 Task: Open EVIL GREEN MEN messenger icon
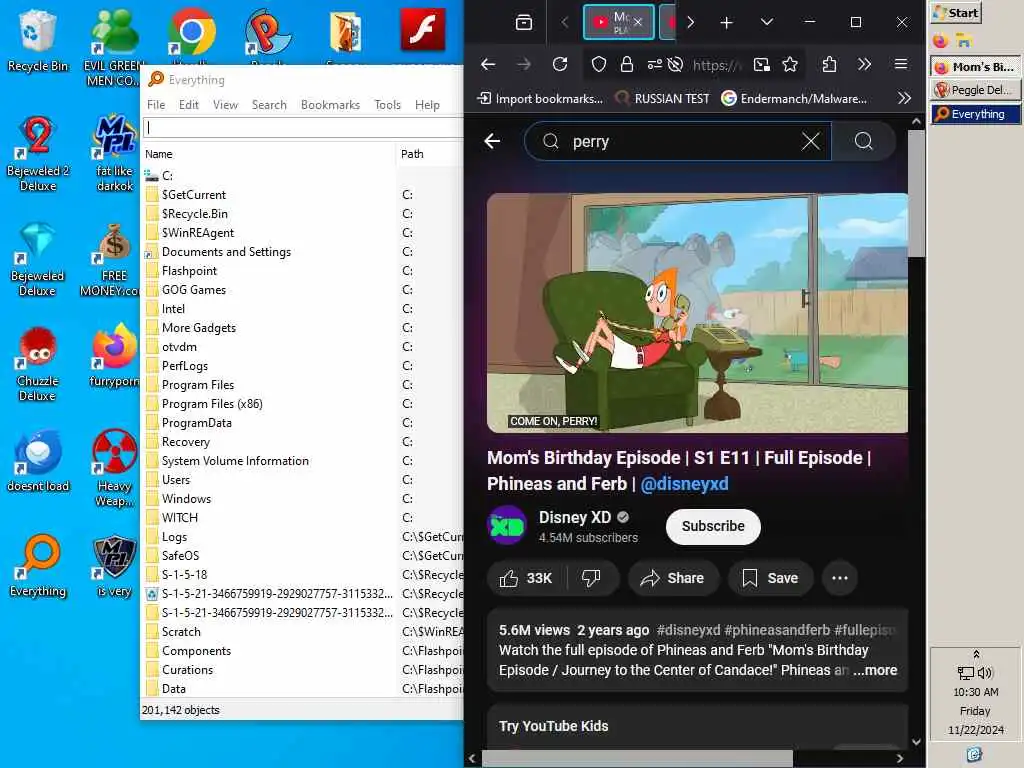point(114,33)
